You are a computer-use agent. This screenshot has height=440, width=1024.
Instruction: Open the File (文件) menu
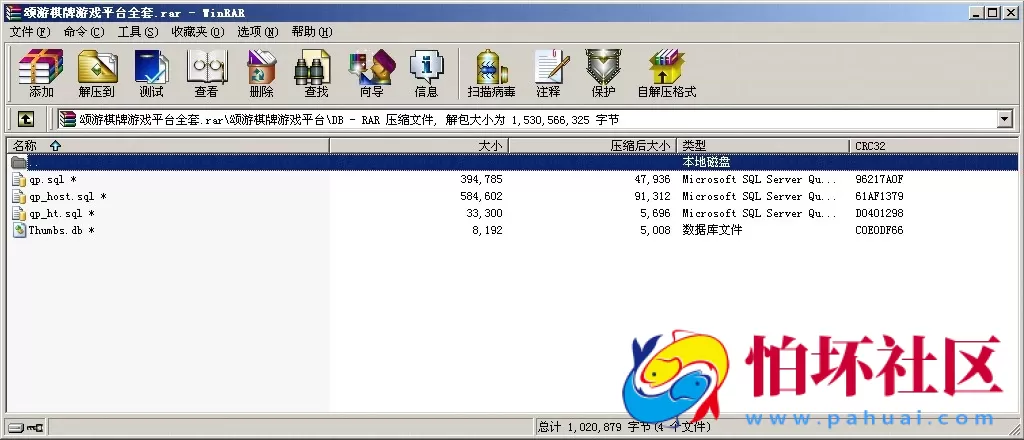[30, 32]
